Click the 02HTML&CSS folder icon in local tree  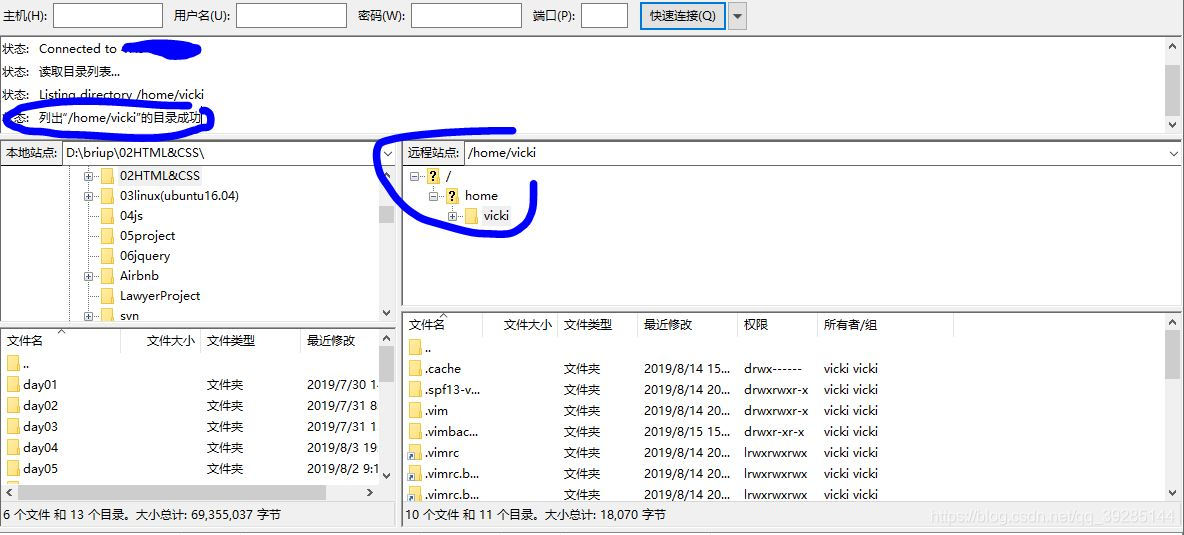pyautogui.click(x=107, y=175)
